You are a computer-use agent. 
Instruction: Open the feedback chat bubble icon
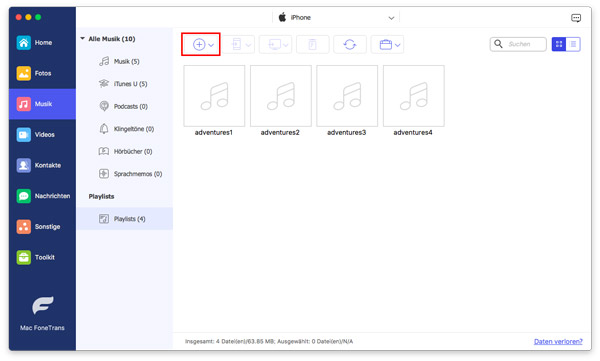(x=576, y=18)
